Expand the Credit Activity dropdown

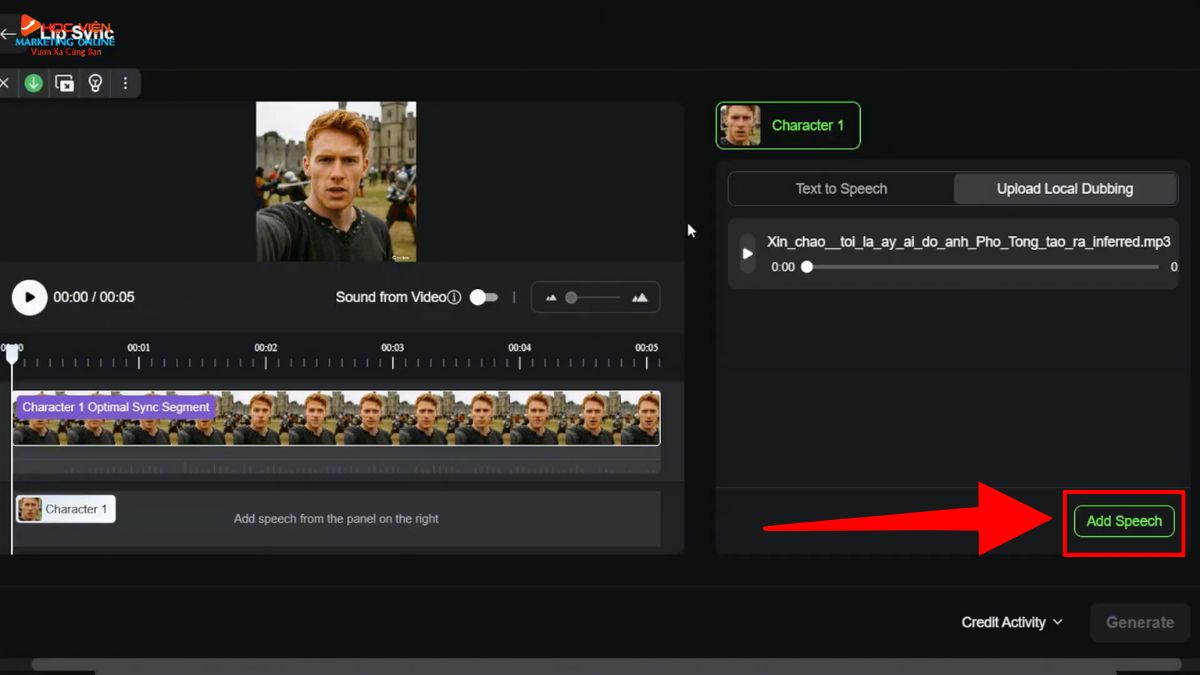(1012, 622)
